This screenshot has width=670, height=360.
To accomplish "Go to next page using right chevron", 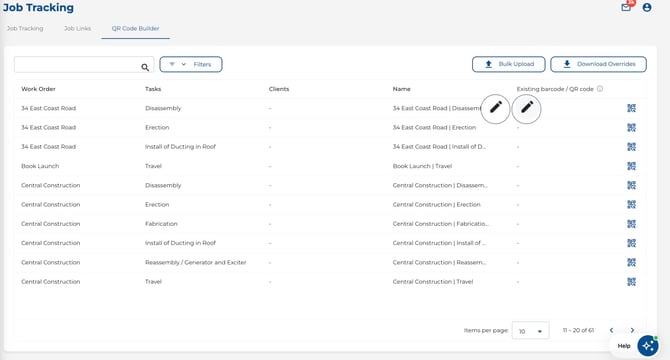I will pos(632,330).
